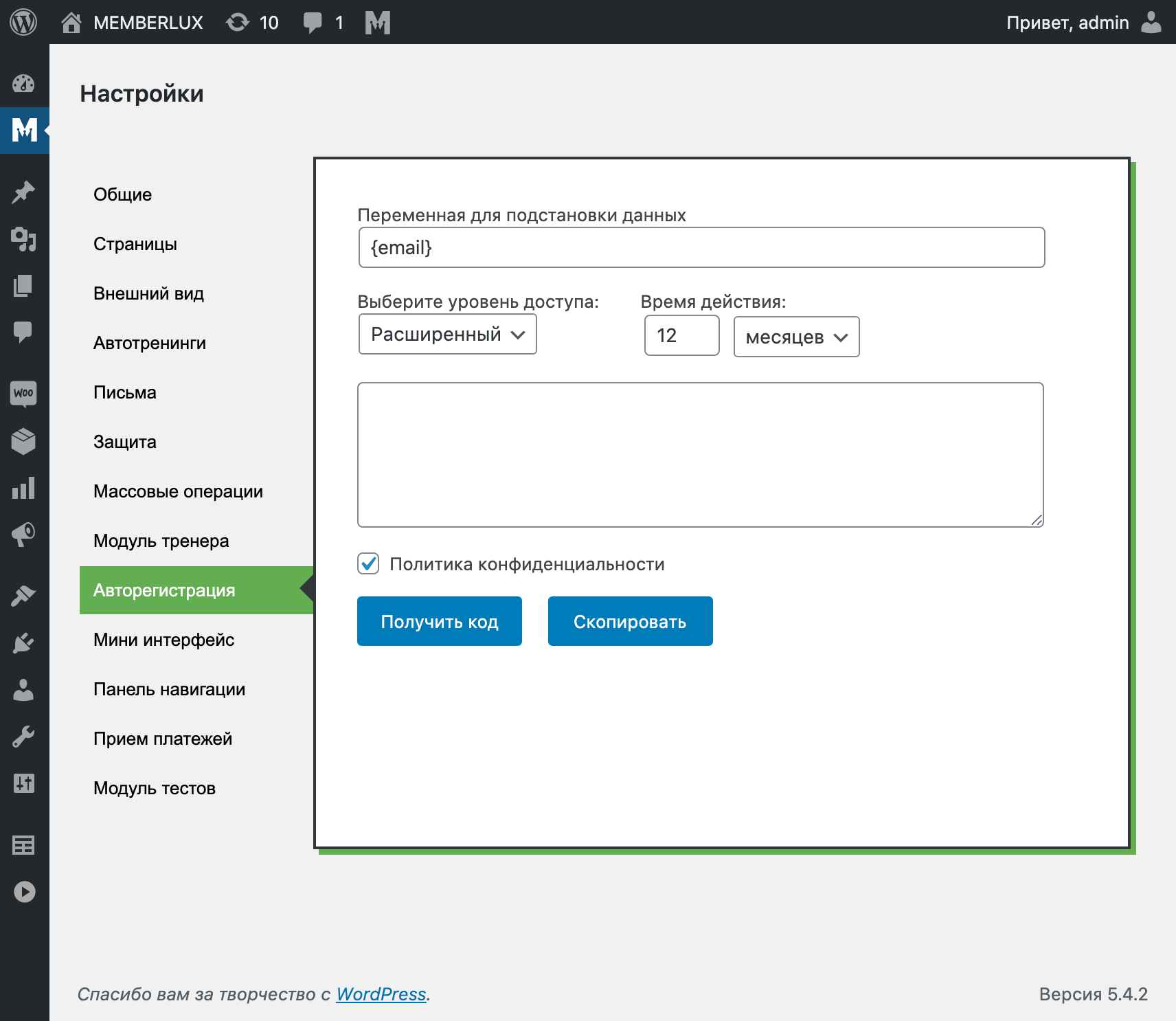Open the Tools wrench icon in sidebar

[23, 737]
